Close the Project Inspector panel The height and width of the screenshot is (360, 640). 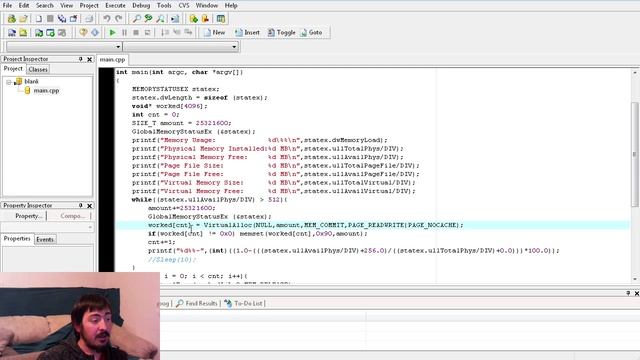click(89, 59)
